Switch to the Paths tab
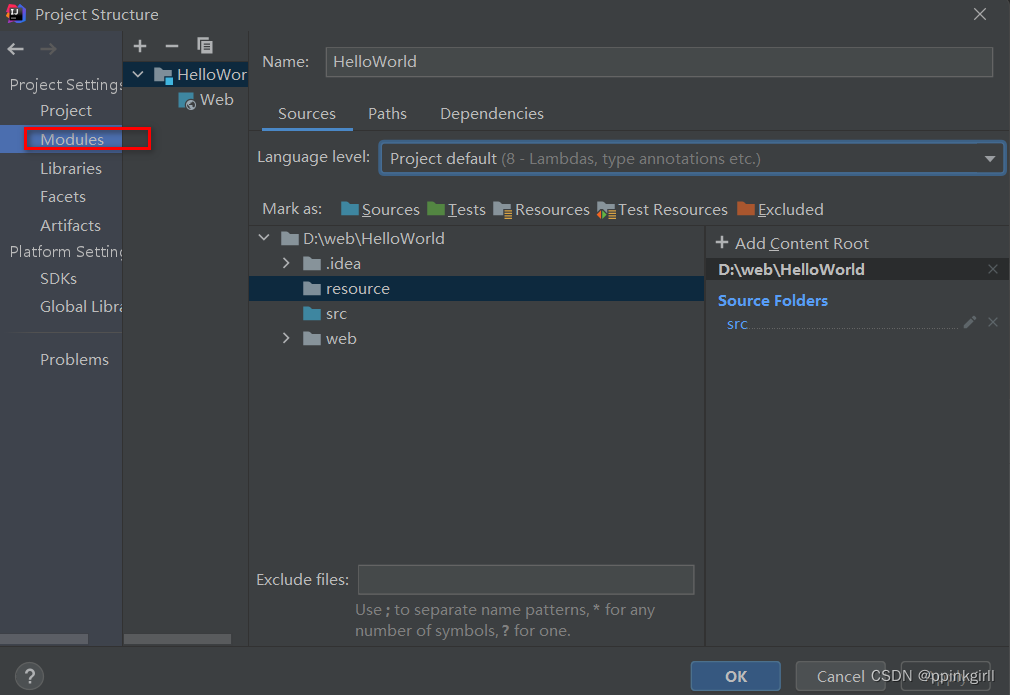 pyautogui.click(x=387, y=114)
